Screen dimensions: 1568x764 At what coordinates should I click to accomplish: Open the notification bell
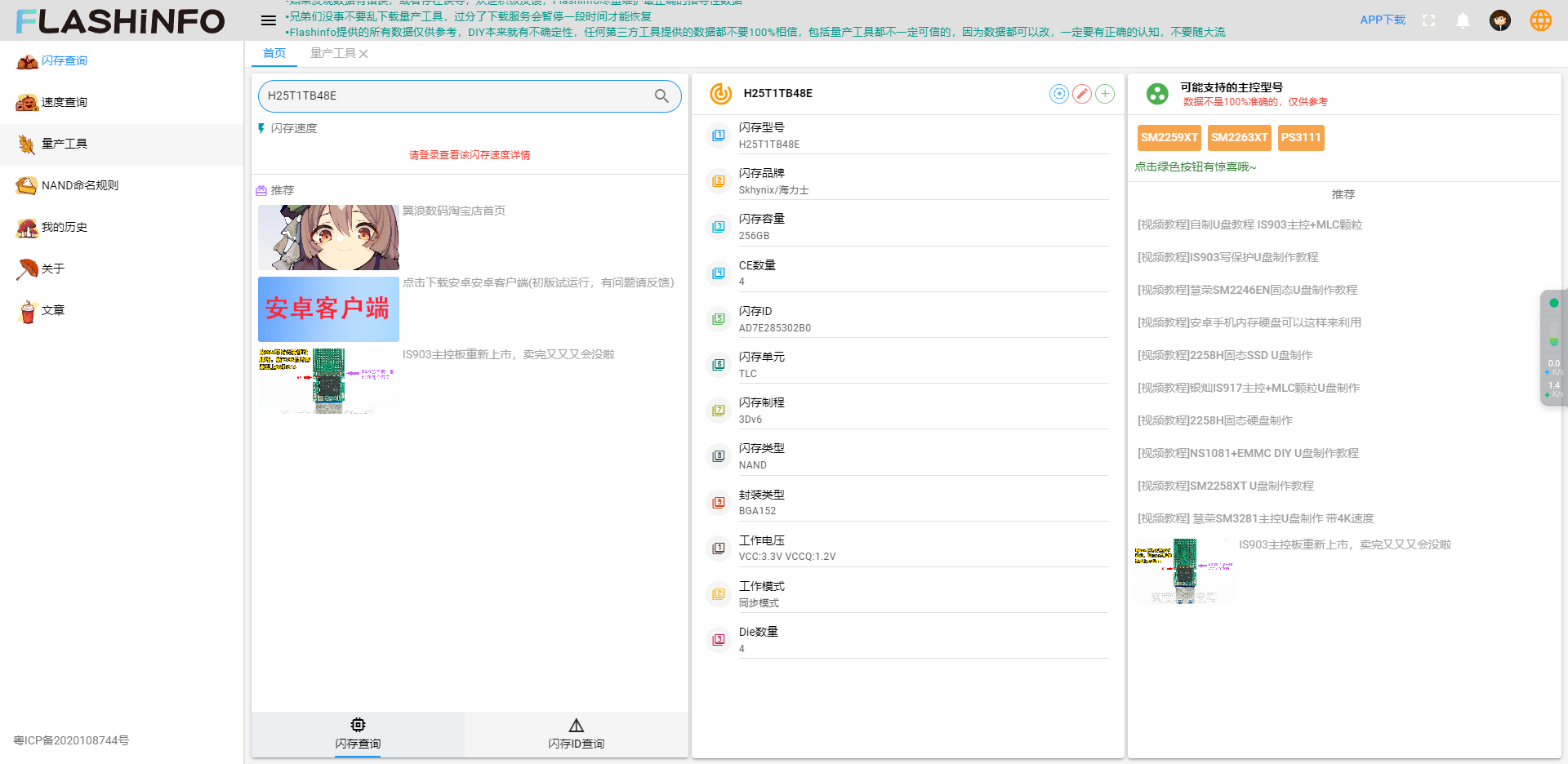pos(1463,20)
